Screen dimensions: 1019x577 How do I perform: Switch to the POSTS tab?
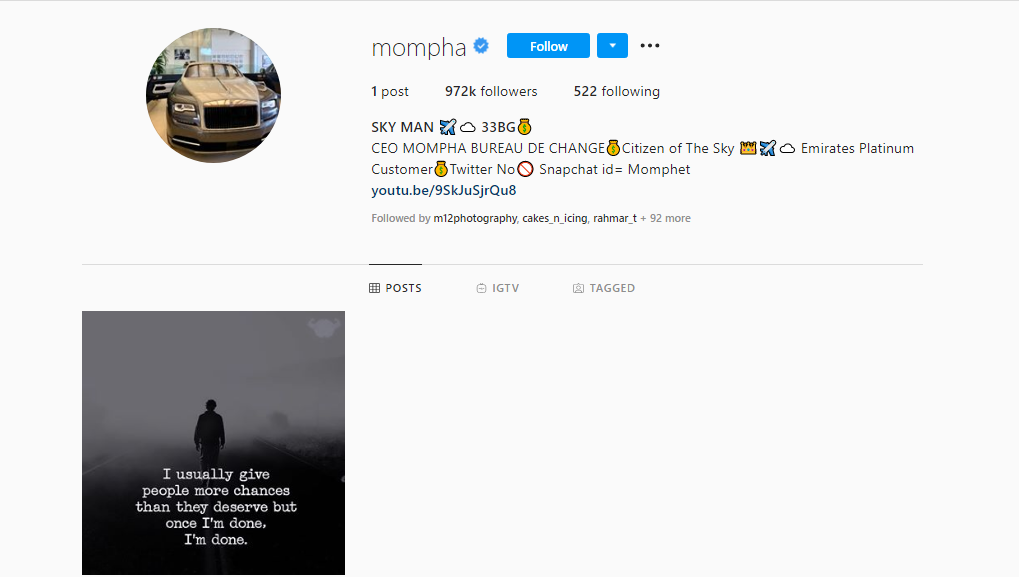pyautogui.click(x=395, y=288)
